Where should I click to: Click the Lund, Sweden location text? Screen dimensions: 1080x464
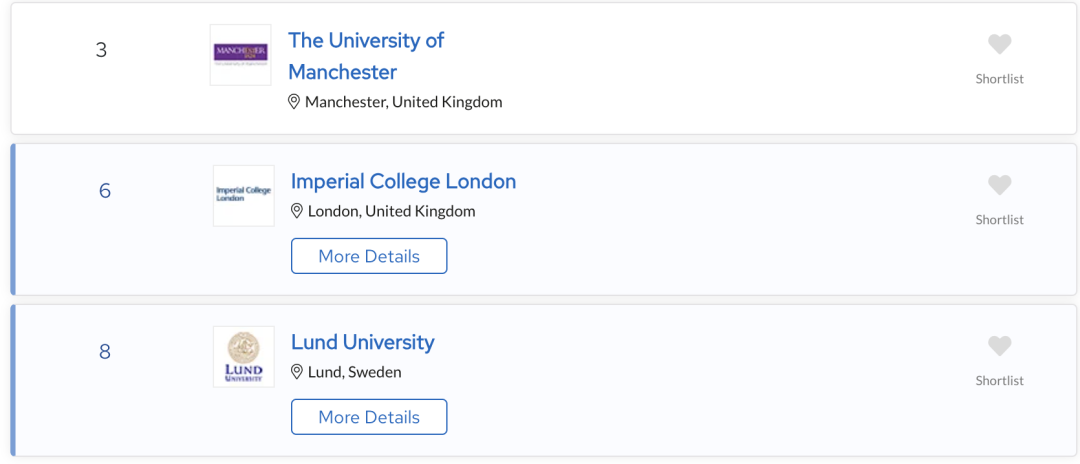[355, 372]
